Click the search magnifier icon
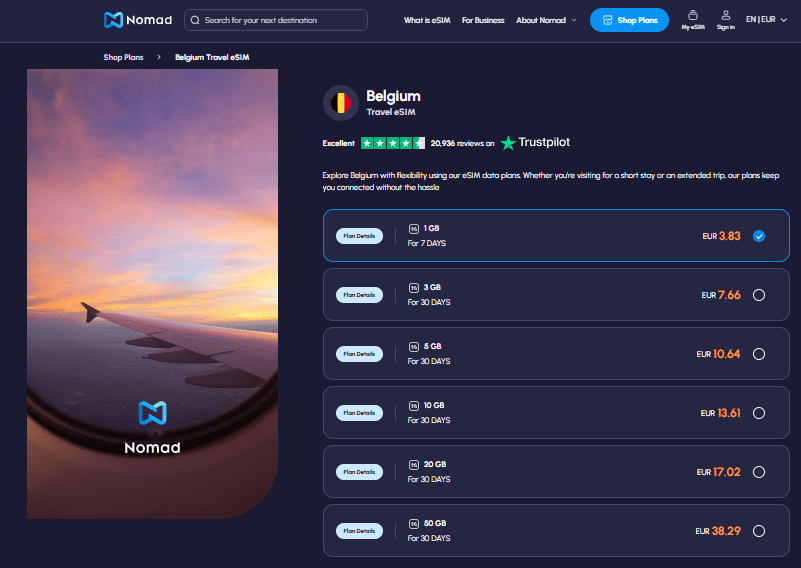This screenshot has width=801, height=568. 195,20
